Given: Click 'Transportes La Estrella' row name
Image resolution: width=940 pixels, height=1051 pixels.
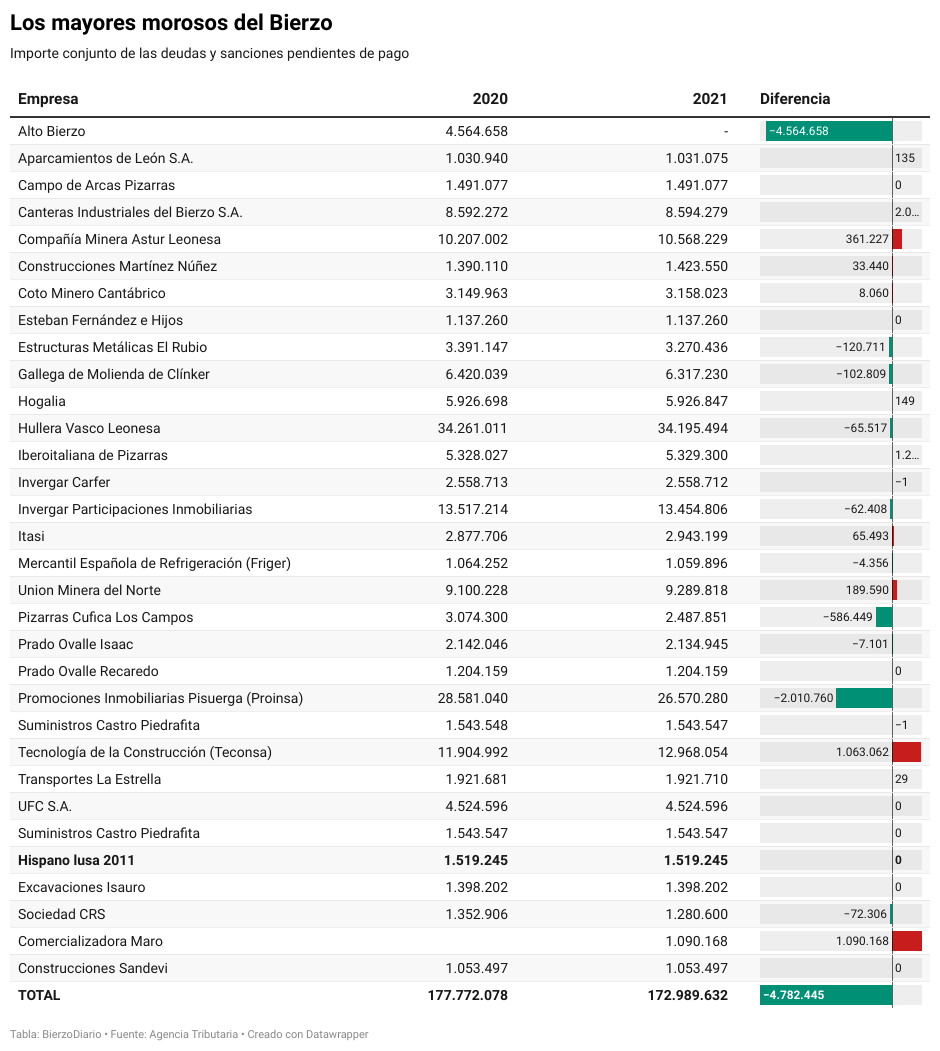Looking at the screenshot, I should [89, 780].
